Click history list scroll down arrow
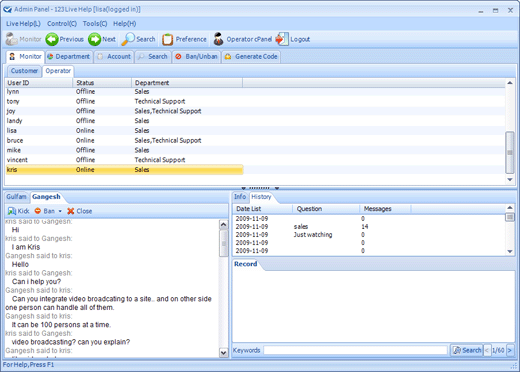520x372 pixels. pos(510,252)
